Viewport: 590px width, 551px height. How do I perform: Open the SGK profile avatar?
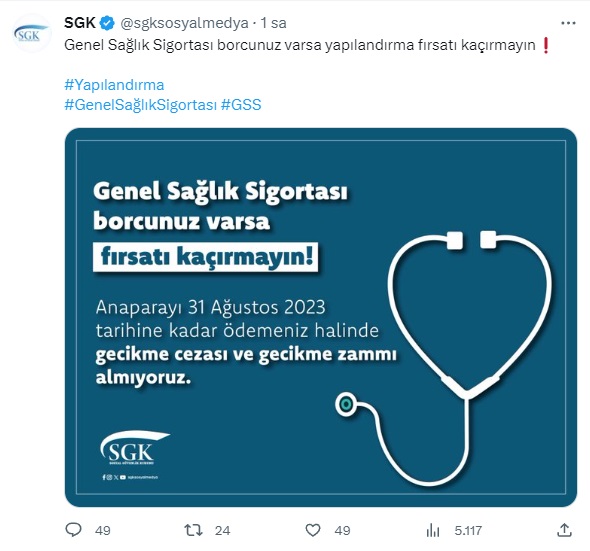[32, 33]
